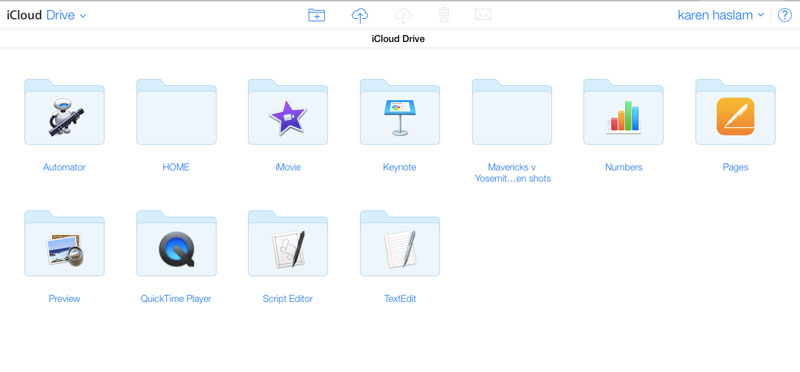Click the greyed download from cloud icon

coord(403,15)
